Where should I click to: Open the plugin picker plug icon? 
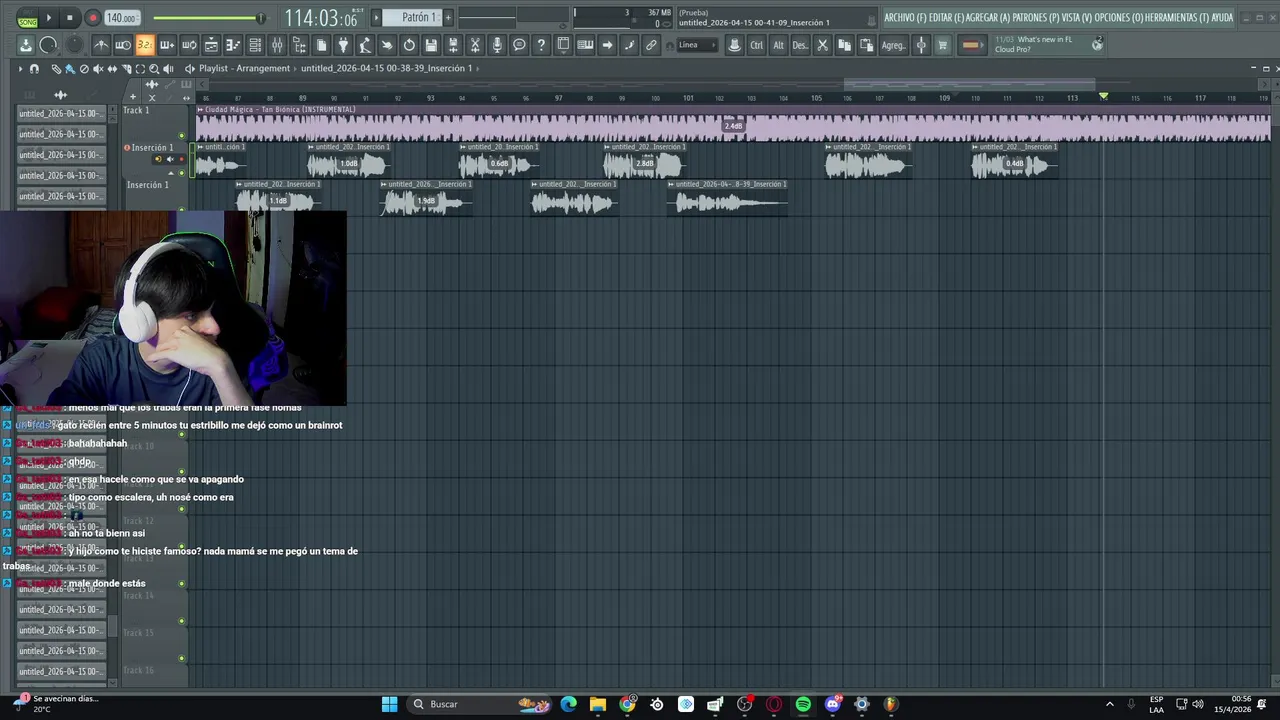tap(343, 45)
